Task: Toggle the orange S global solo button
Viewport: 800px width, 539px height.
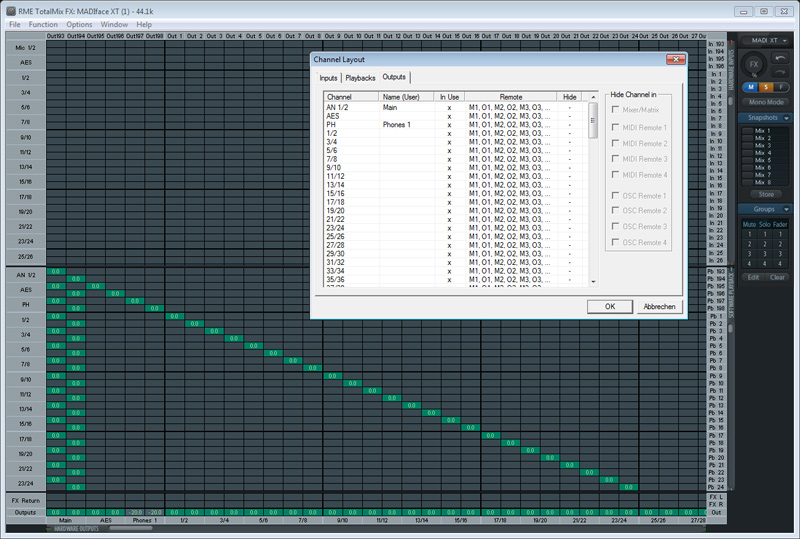Action: tap(765, 87)
